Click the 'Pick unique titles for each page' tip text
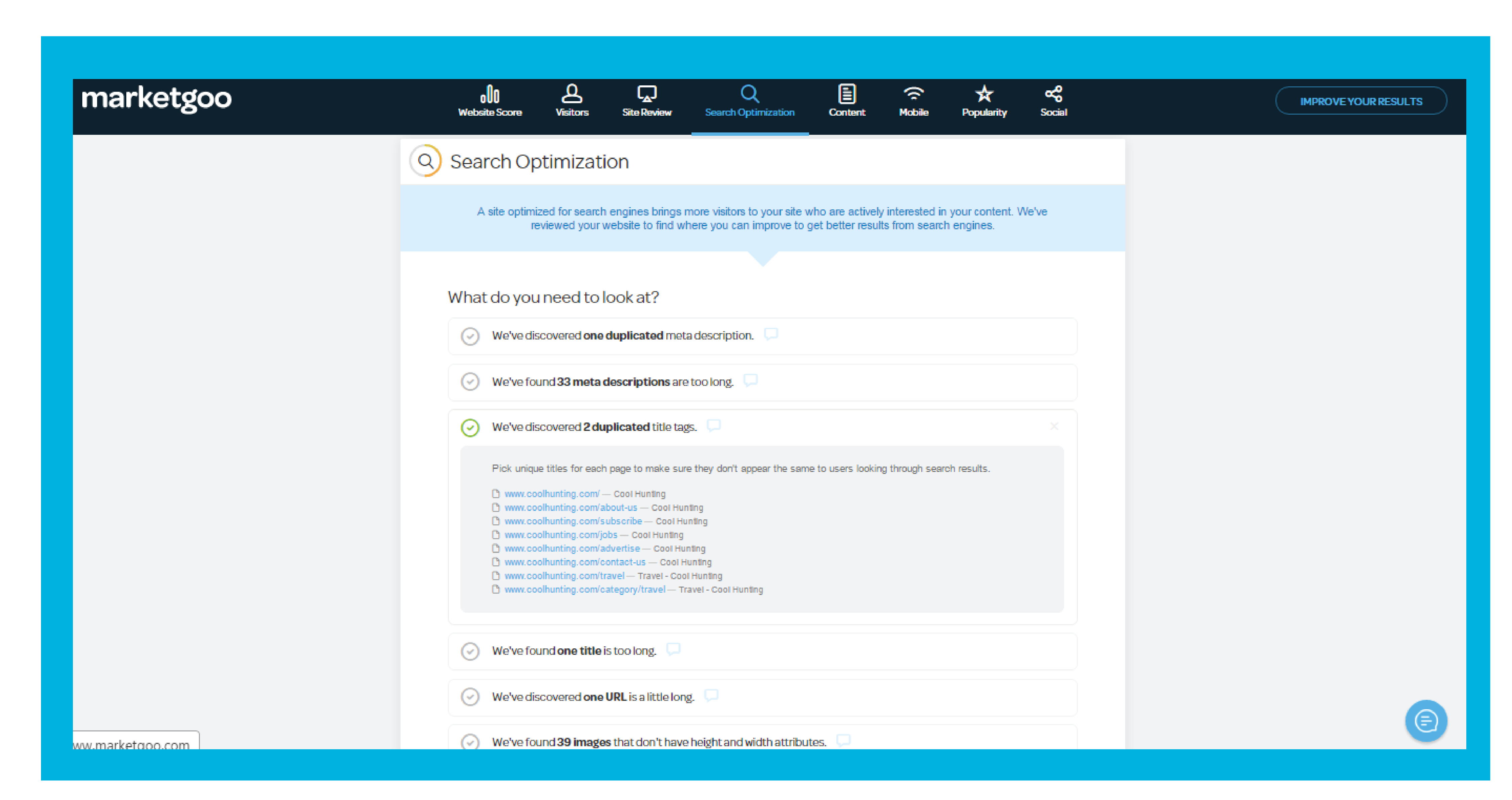Viewport: 1512px width, 800px height. 741,468
